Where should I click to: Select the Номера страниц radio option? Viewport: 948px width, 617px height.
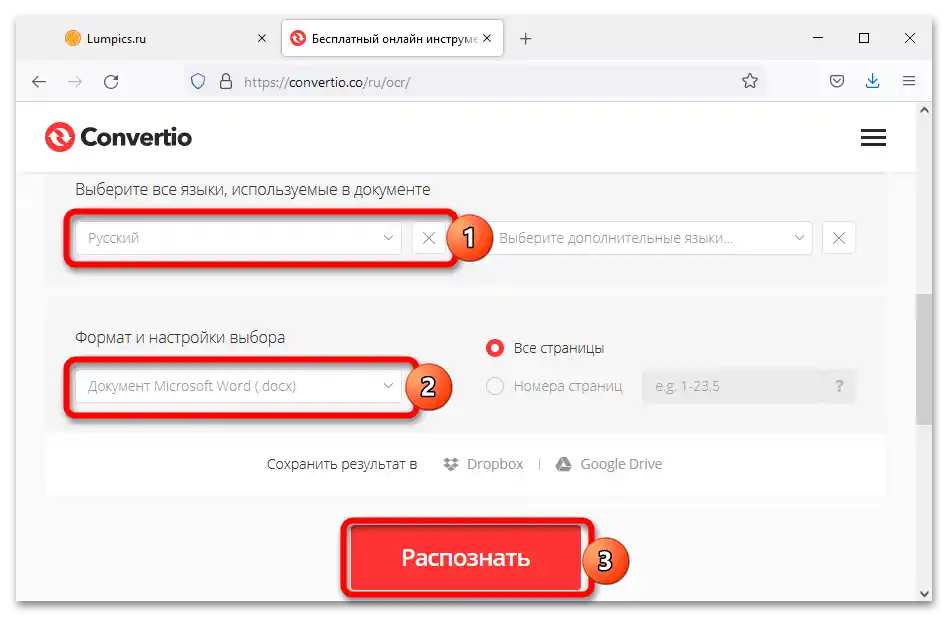click(495, 386)
